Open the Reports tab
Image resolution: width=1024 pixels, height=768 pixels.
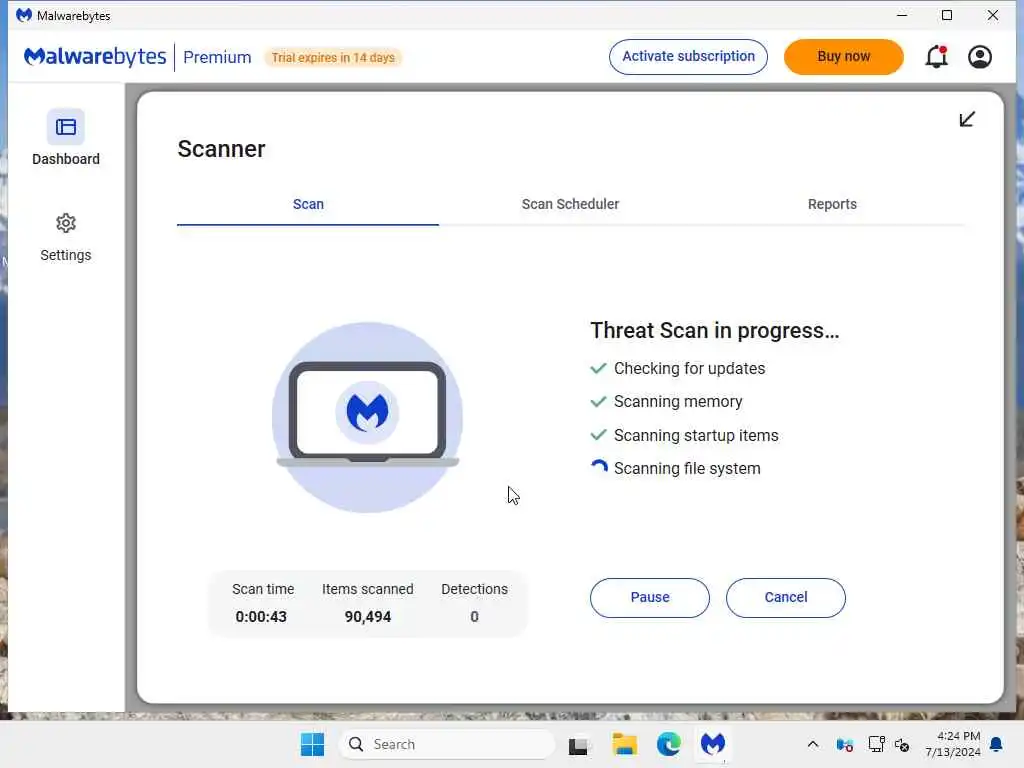(x=832, y=204)
